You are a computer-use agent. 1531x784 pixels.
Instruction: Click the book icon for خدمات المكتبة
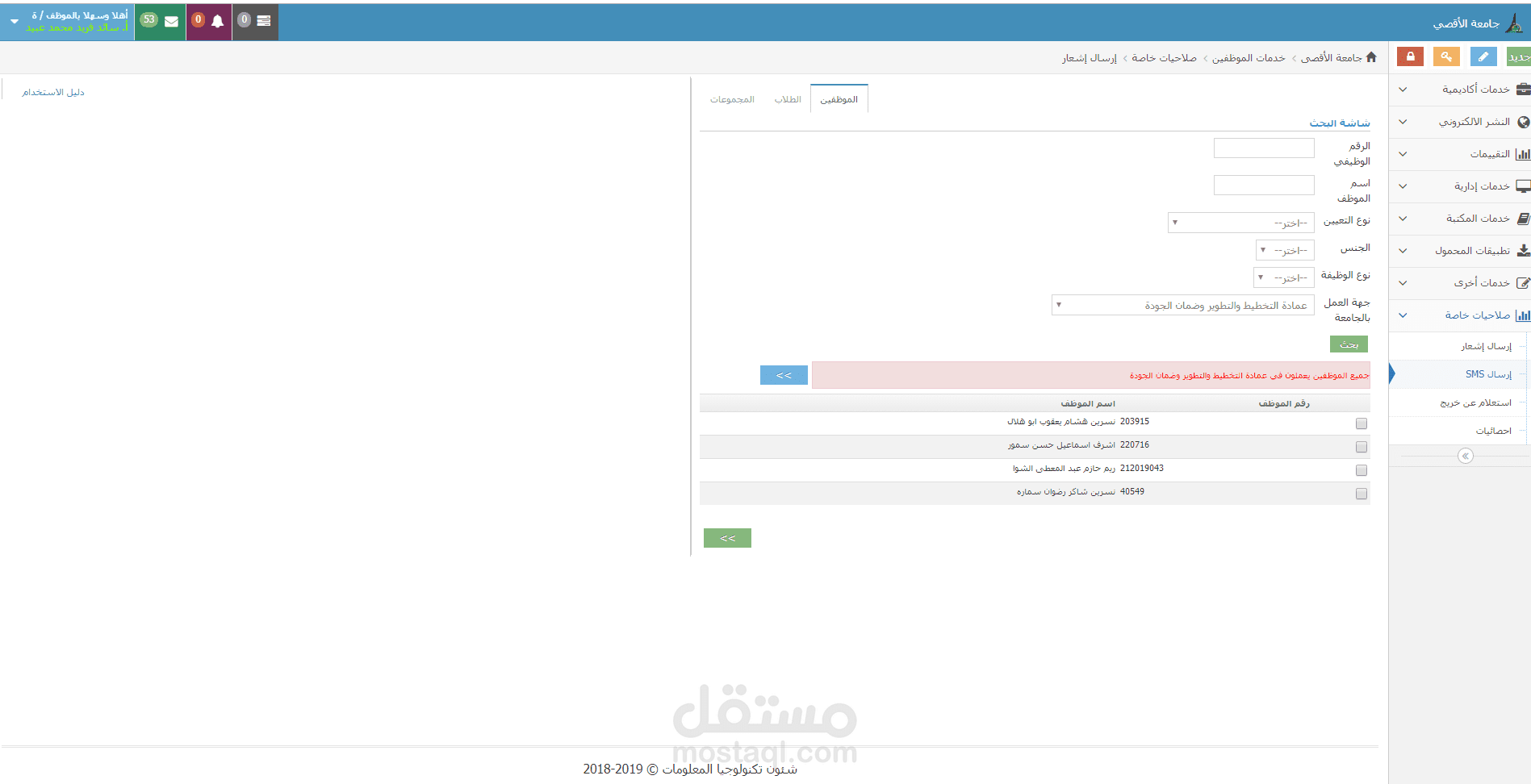[x=1523, y=219]
